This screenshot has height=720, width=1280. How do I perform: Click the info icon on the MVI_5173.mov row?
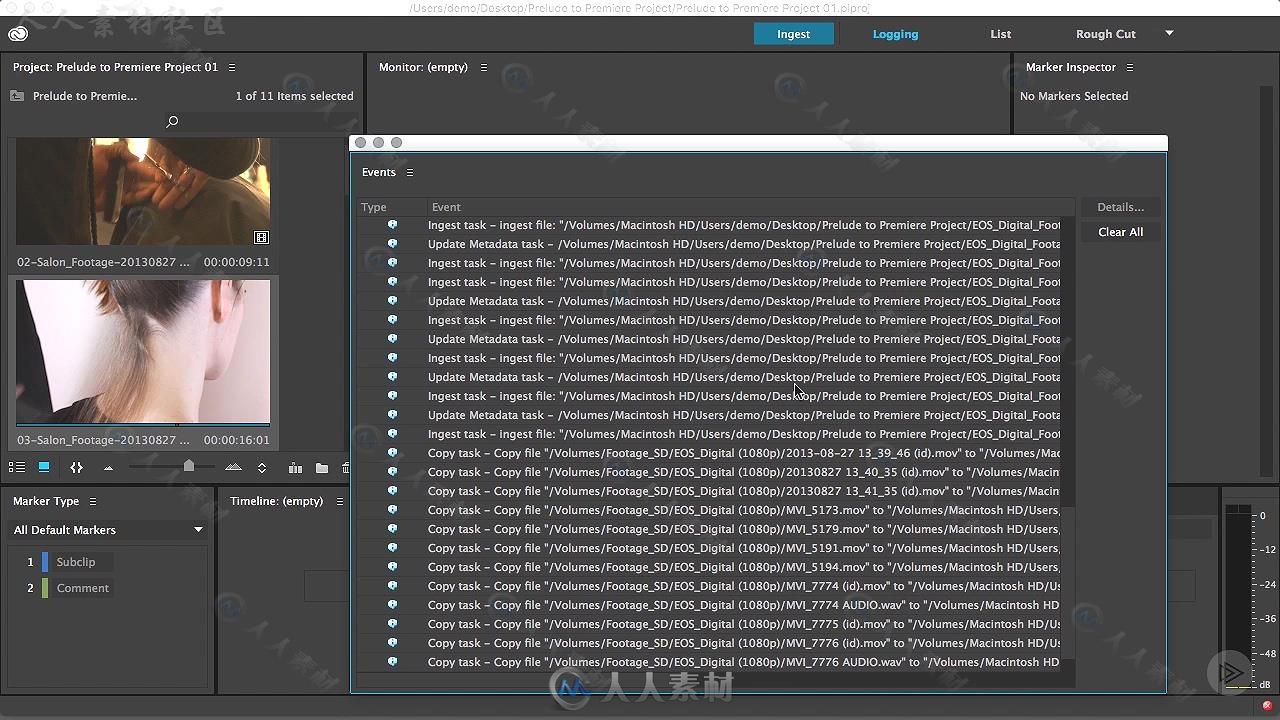pyautogui.click(x=392, y=509)
